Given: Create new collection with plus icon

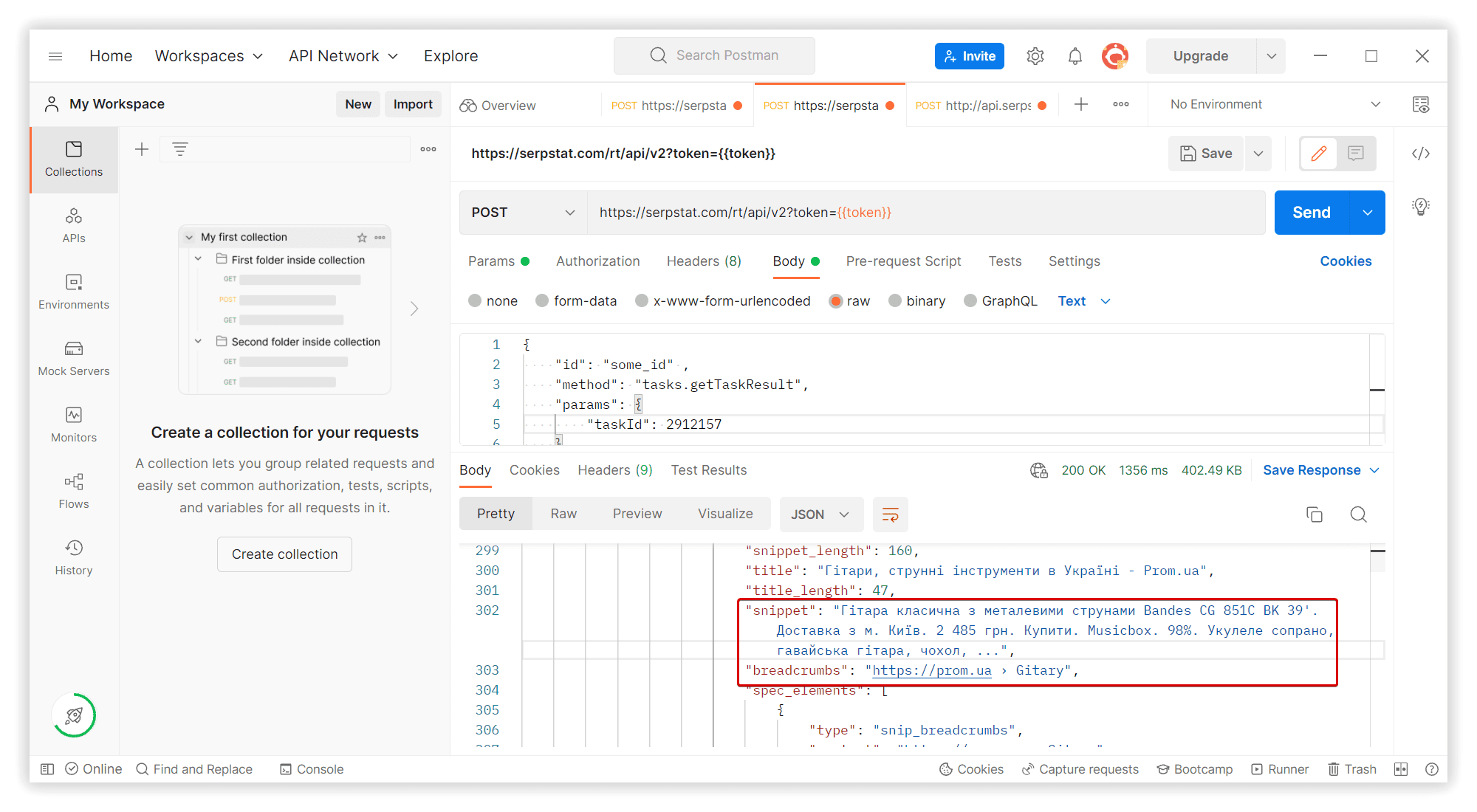Looking at the screenshot, I should (x=142, y=149).
